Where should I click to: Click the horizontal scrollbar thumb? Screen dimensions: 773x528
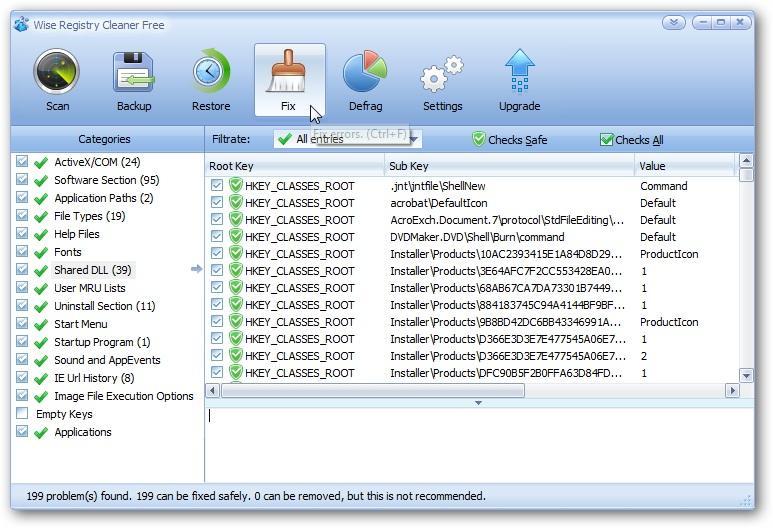[x=373, y=391]
